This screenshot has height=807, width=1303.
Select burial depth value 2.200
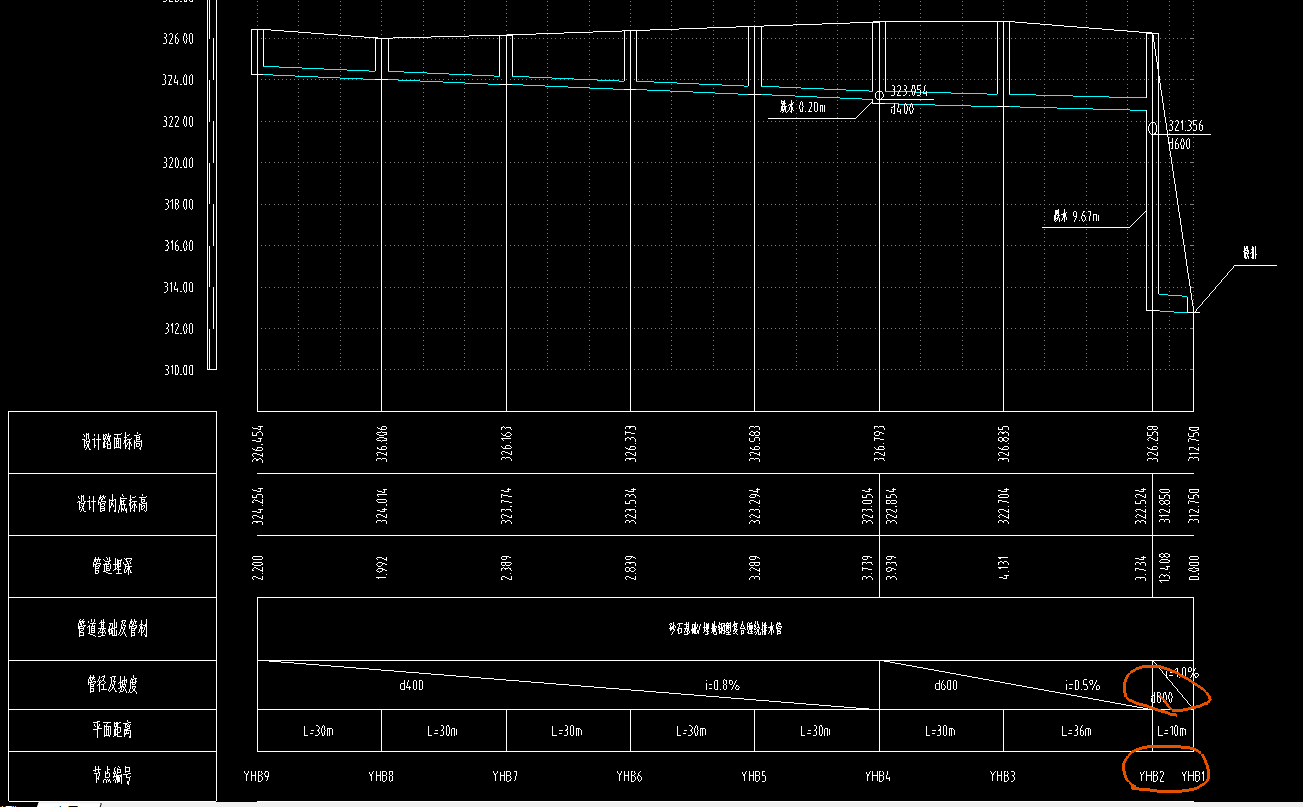(x=258, y=567)
